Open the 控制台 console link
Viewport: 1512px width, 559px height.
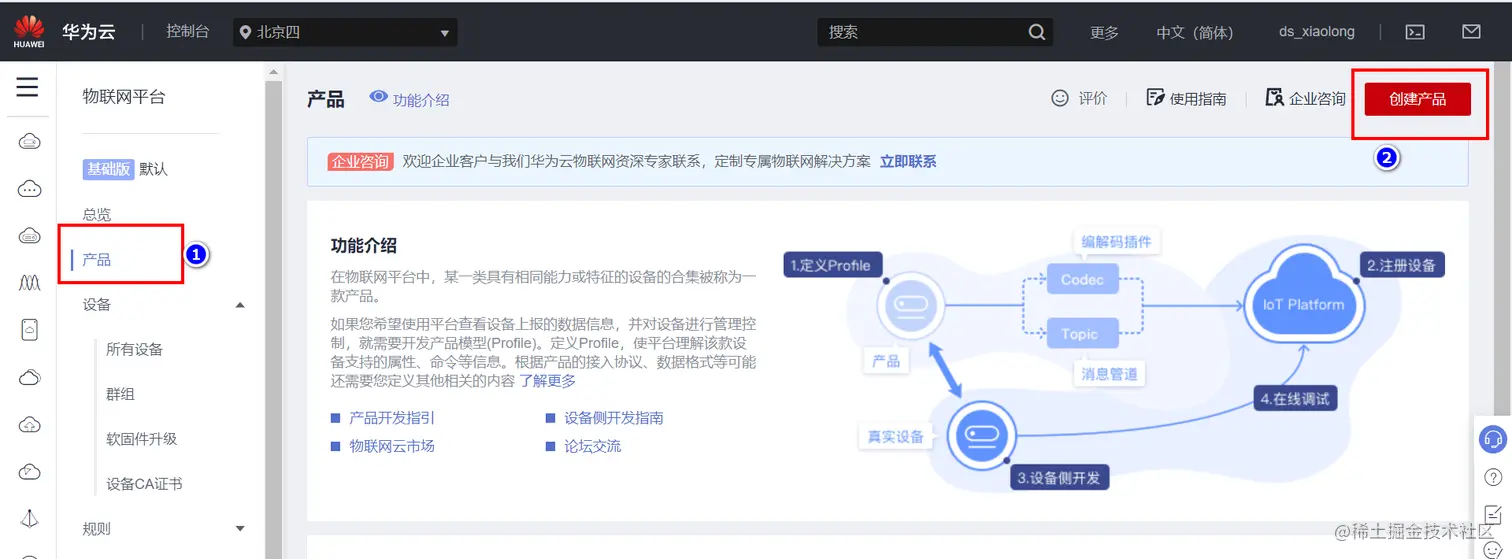click(188, 32)
